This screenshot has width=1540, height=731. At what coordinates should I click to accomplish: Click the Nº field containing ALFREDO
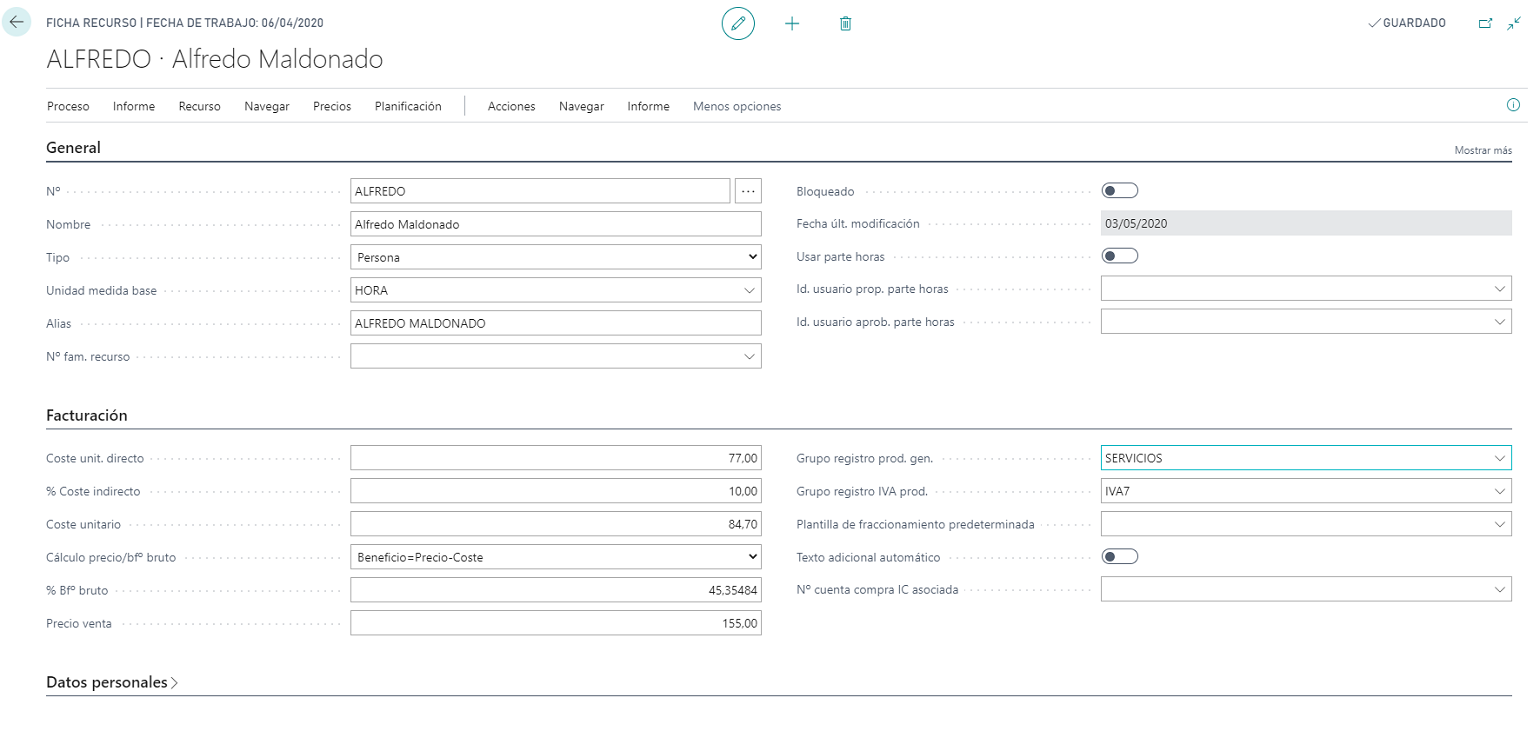[x=540, y=191]
